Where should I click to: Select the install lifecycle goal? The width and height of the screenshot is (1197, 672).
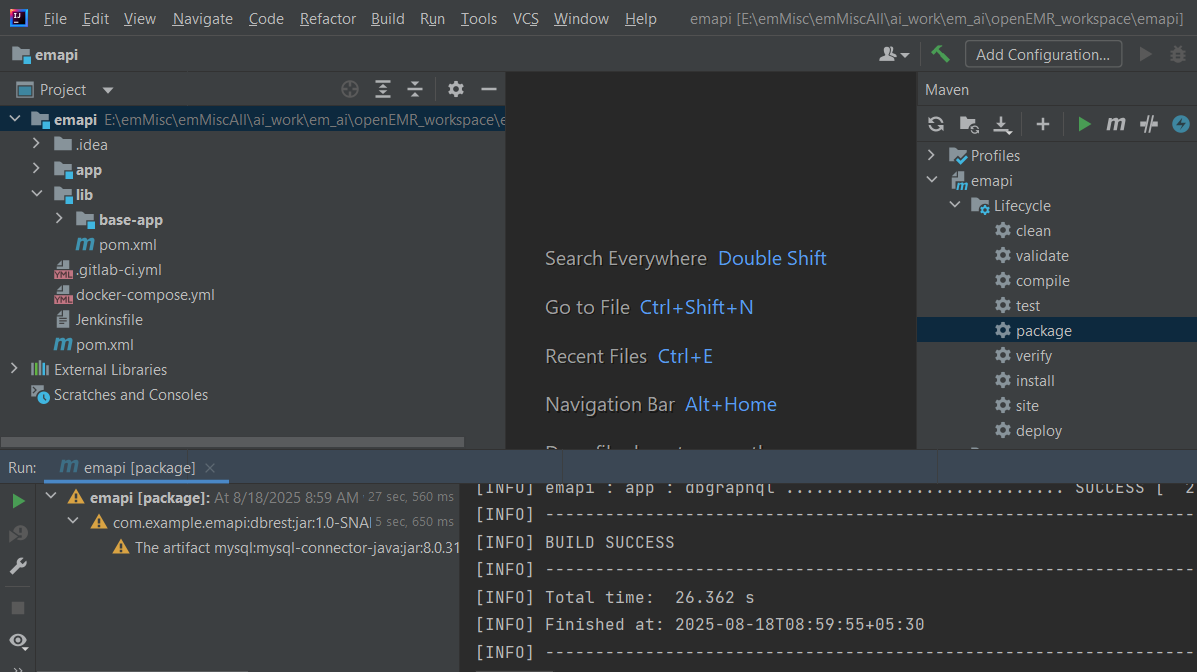pos(1035,380)
